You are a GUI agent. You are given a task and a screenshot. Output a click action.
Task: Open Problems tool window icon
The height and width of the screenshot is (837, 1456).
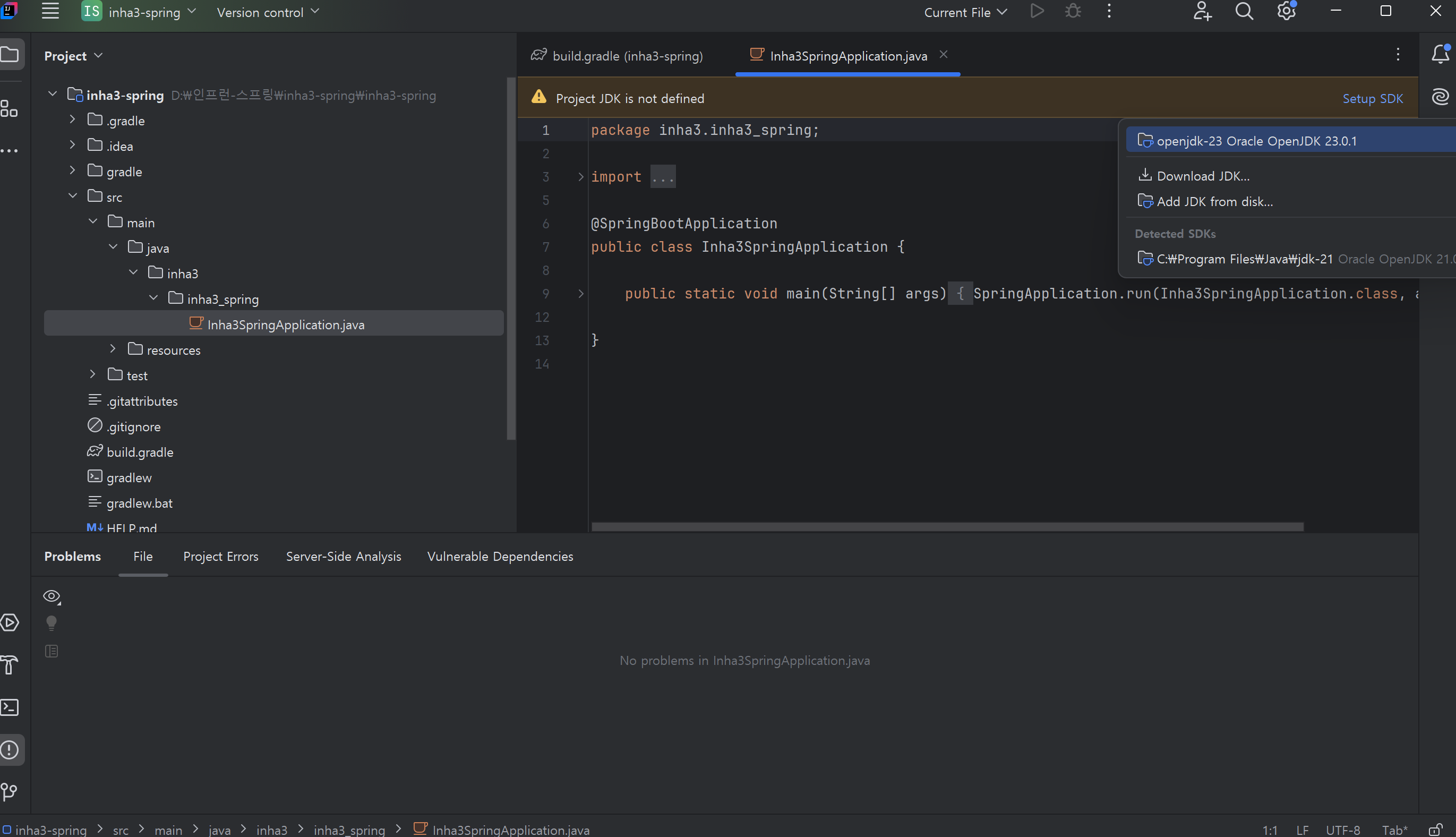tap(10, 749)
